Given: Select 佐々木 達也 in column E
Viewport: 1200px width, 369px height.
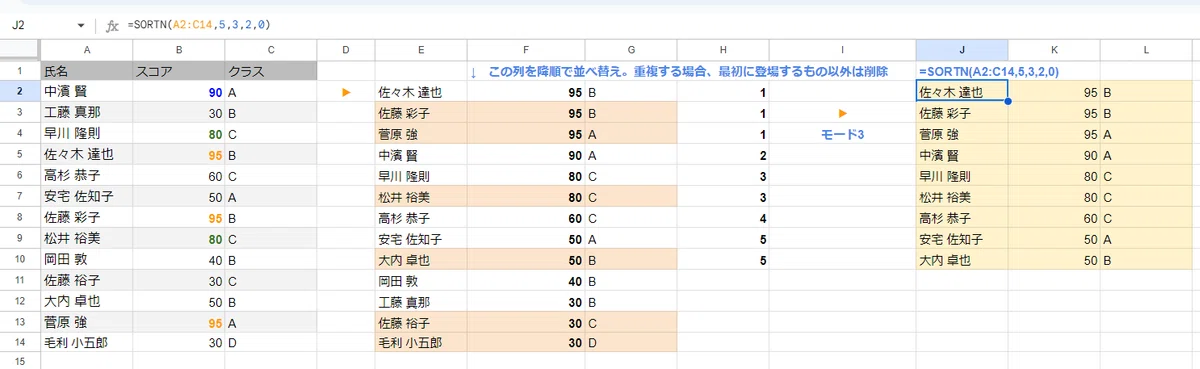Looking at the screenshot, I should [x=421, y=92].
